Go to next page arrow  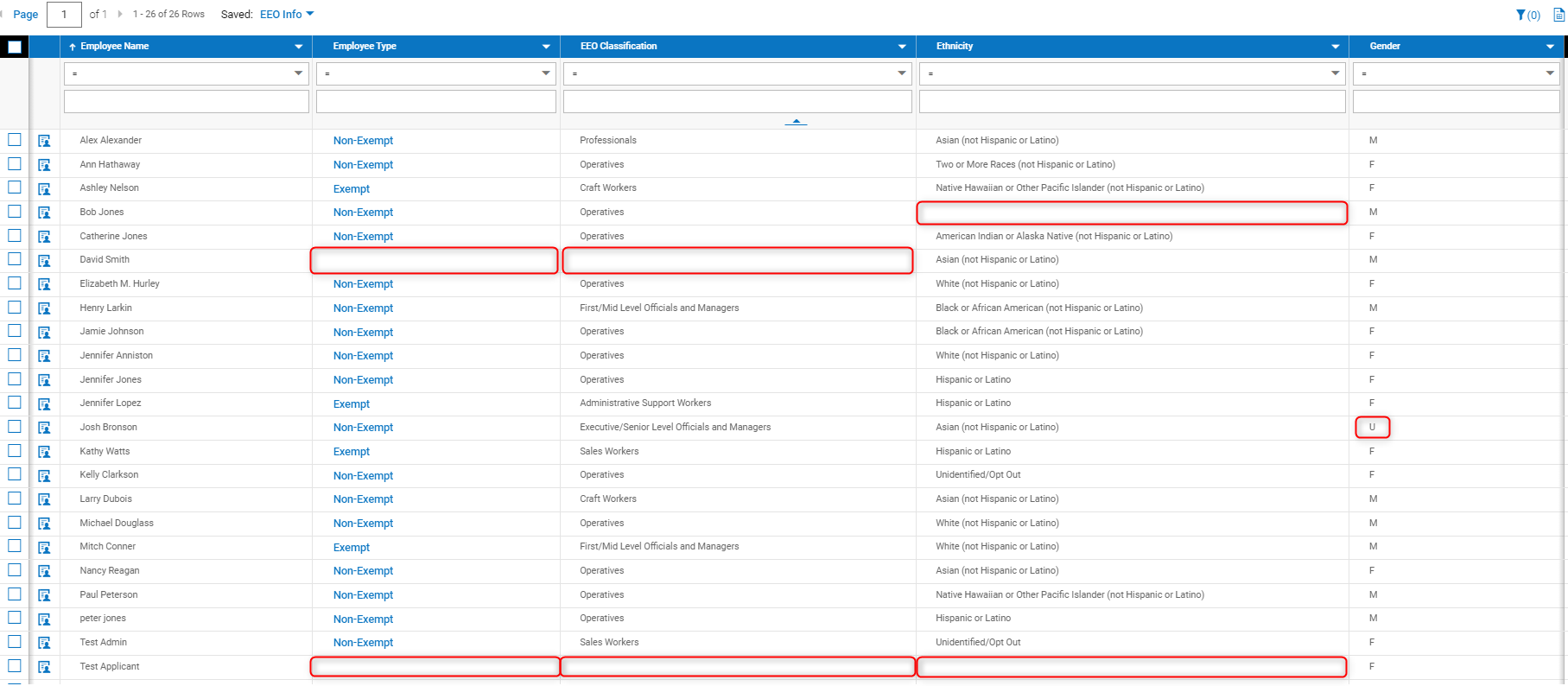pos(120,14)
